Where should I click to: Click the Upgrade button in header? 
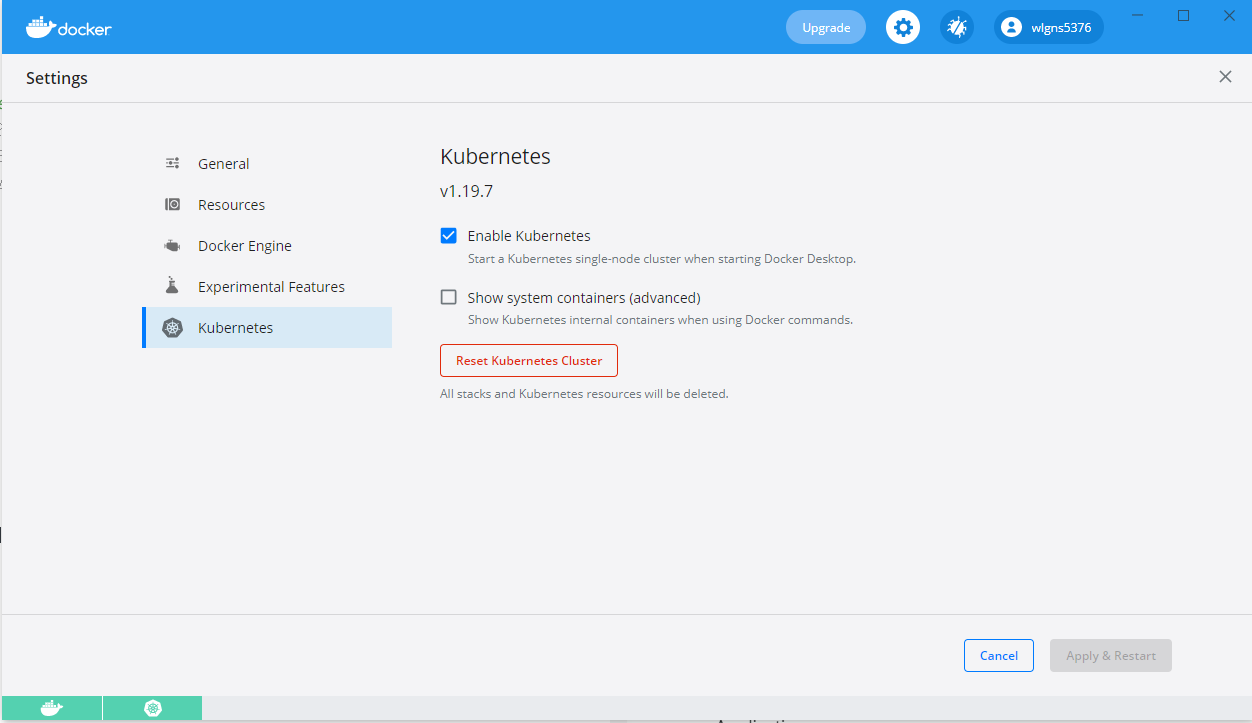(826, 27)
